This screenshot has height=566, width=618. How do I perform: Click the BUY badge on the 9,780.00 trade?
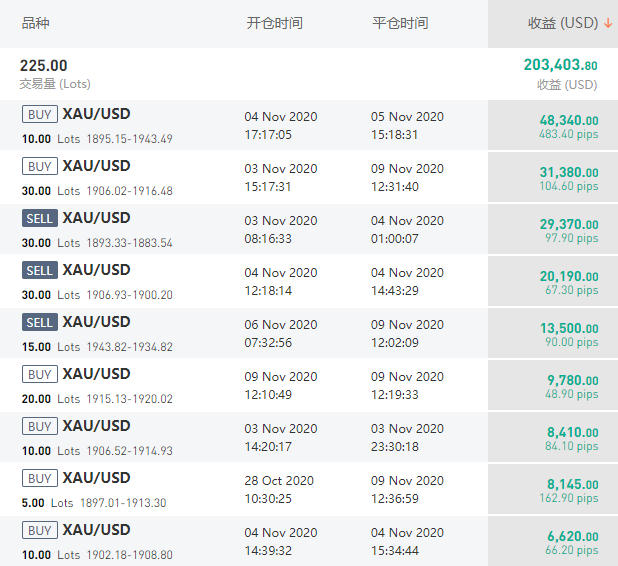[40, 374]
